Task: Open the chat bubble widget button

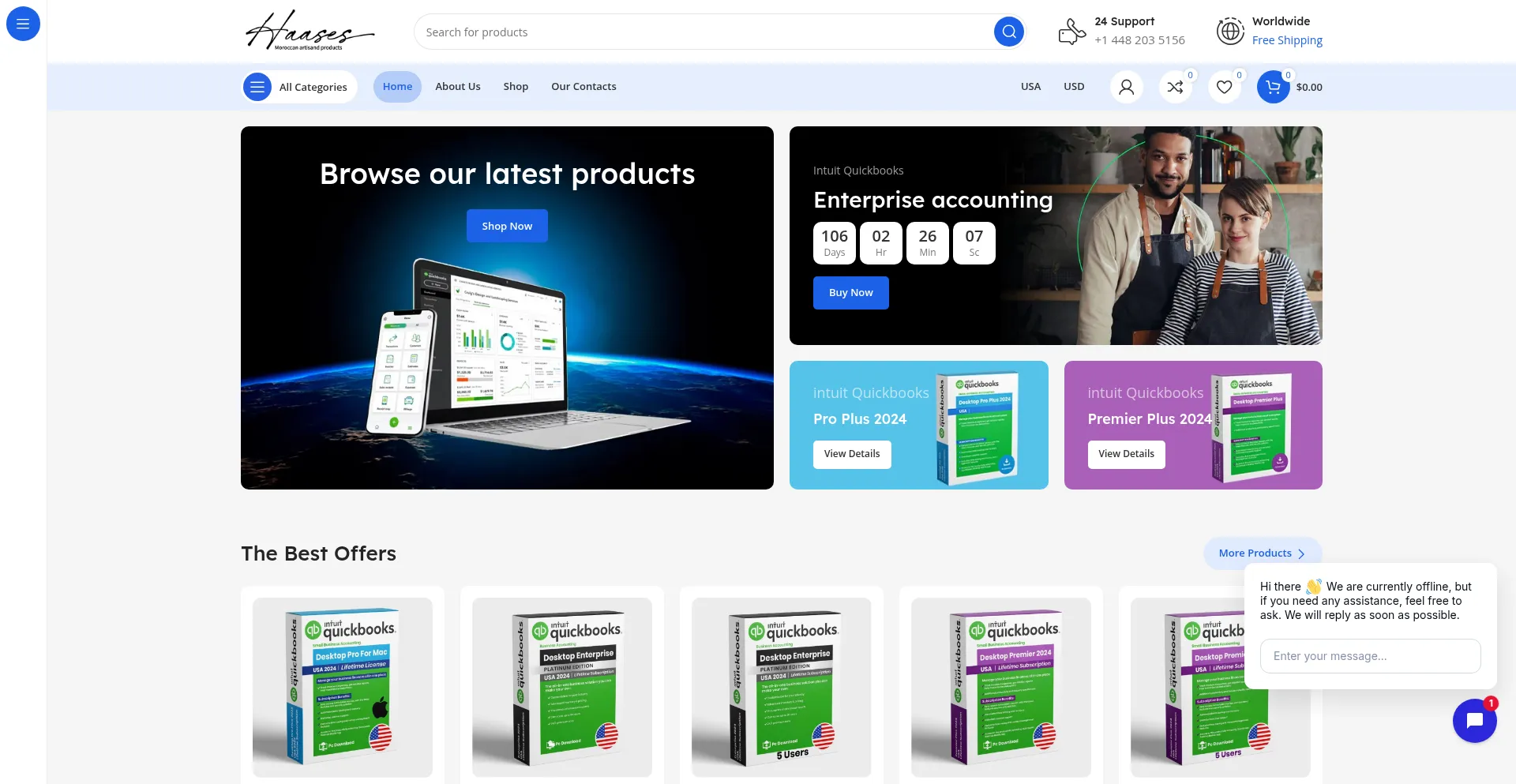Action: pos(1474,720)
